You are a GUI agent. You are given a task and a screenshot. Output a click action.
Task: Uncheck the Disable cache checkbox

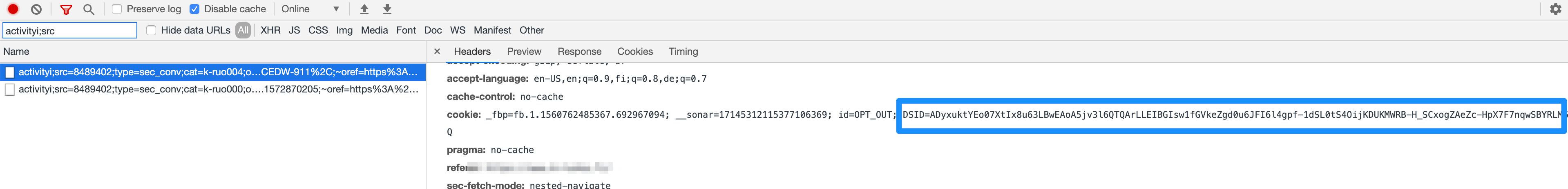pos(195,9)
